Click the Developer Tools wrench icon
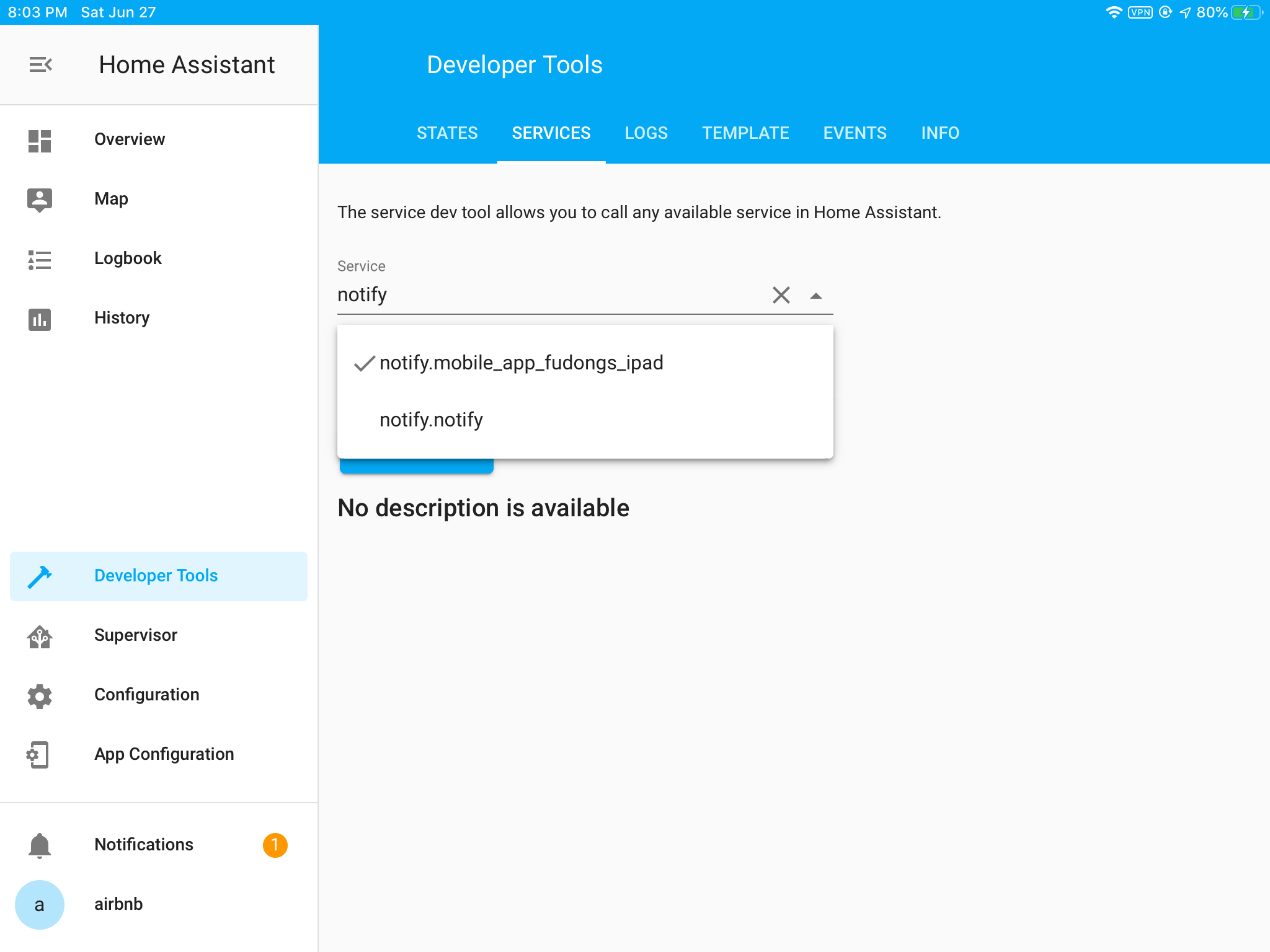Viewport: 1270px width, 952px height. [40, 575]
